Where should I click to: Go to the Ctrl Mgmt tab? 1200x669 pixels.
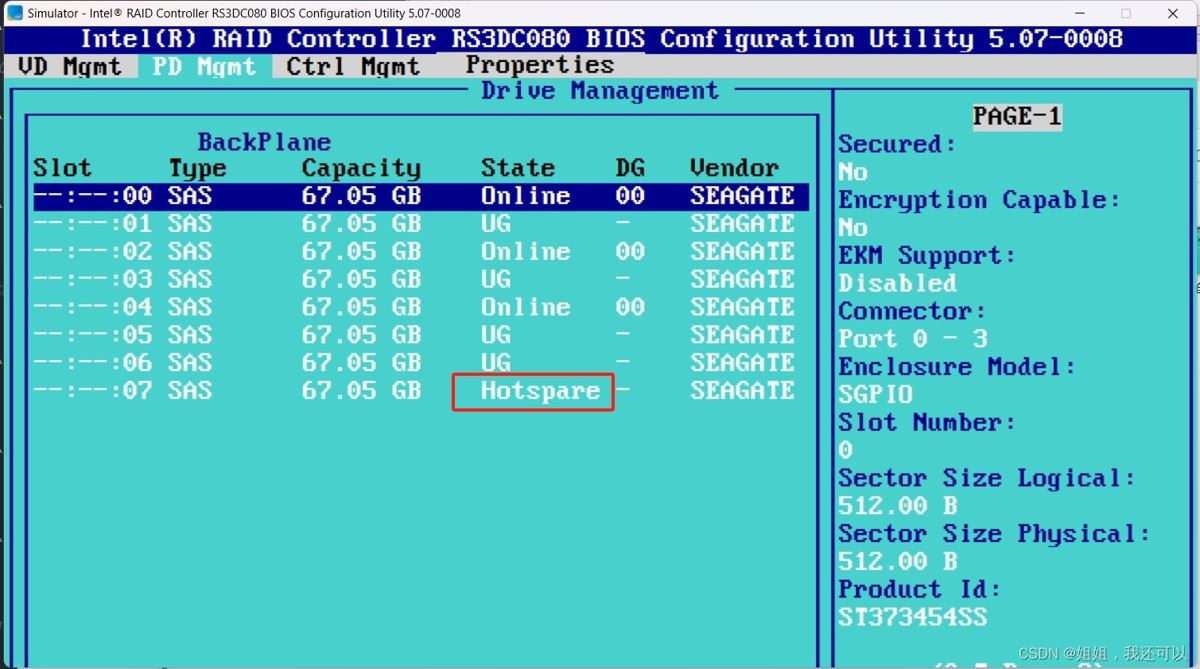tap(353, 66)
